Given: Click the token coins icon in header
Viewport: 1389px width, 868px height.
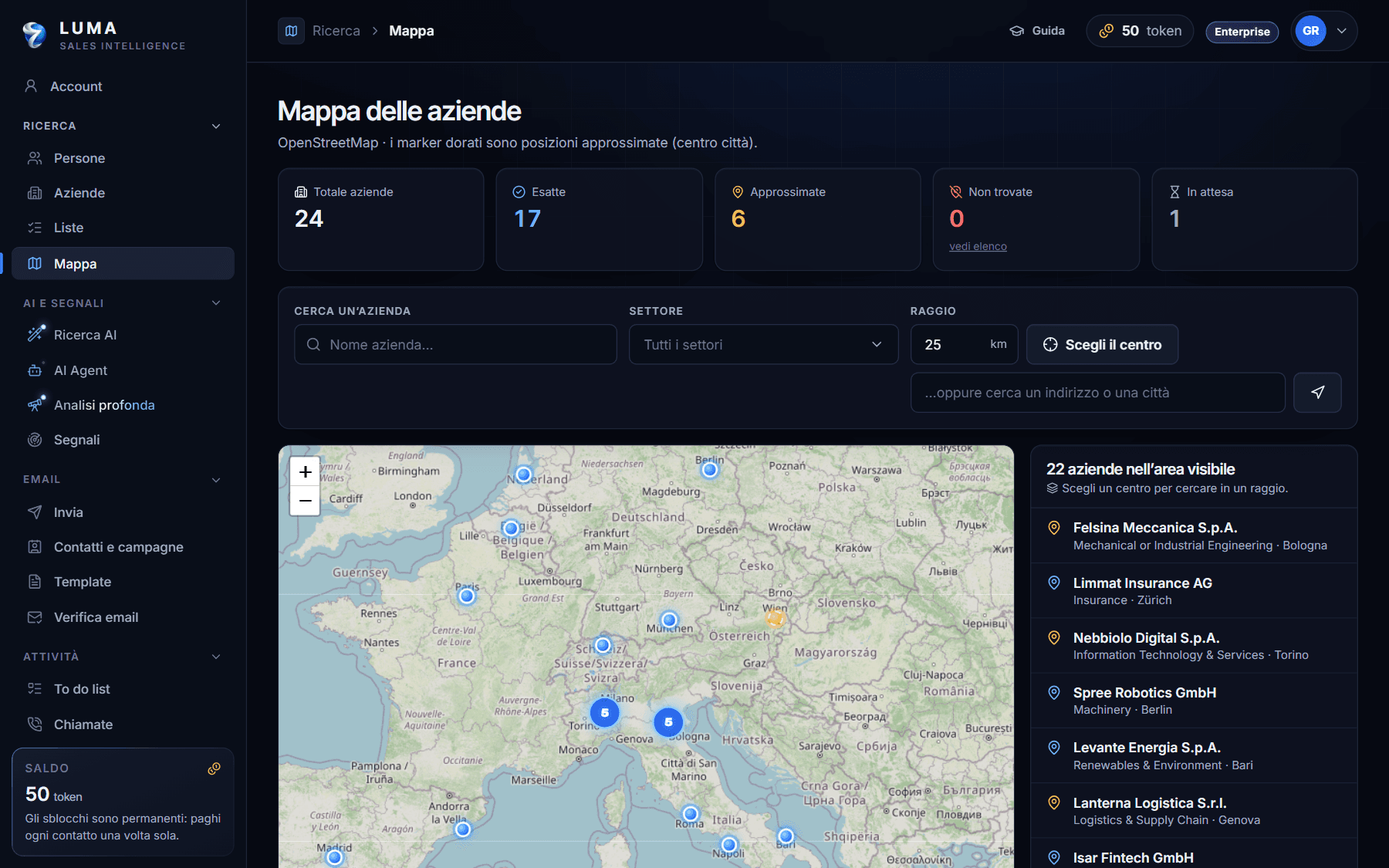Looking at the screenshot, I should pyautogui.click(x=1106, y=31).
